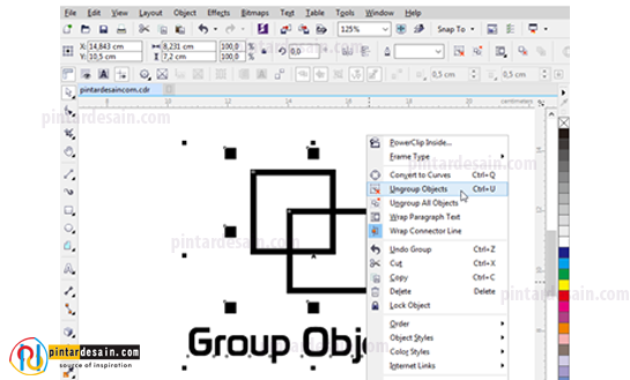This screenshot has width=630, height=380.
Task: Click the Copy toolbar icon
Action: (x=163, y=29)
